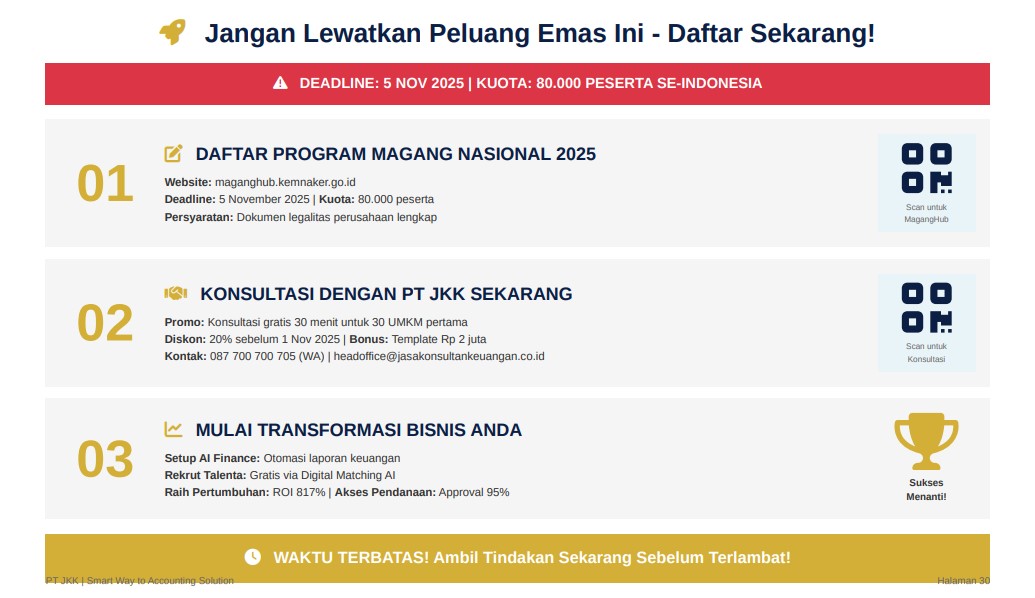This screenshot has width=1035, height=598.
Task: Select the large step number 03
Action: coord(105,460)
